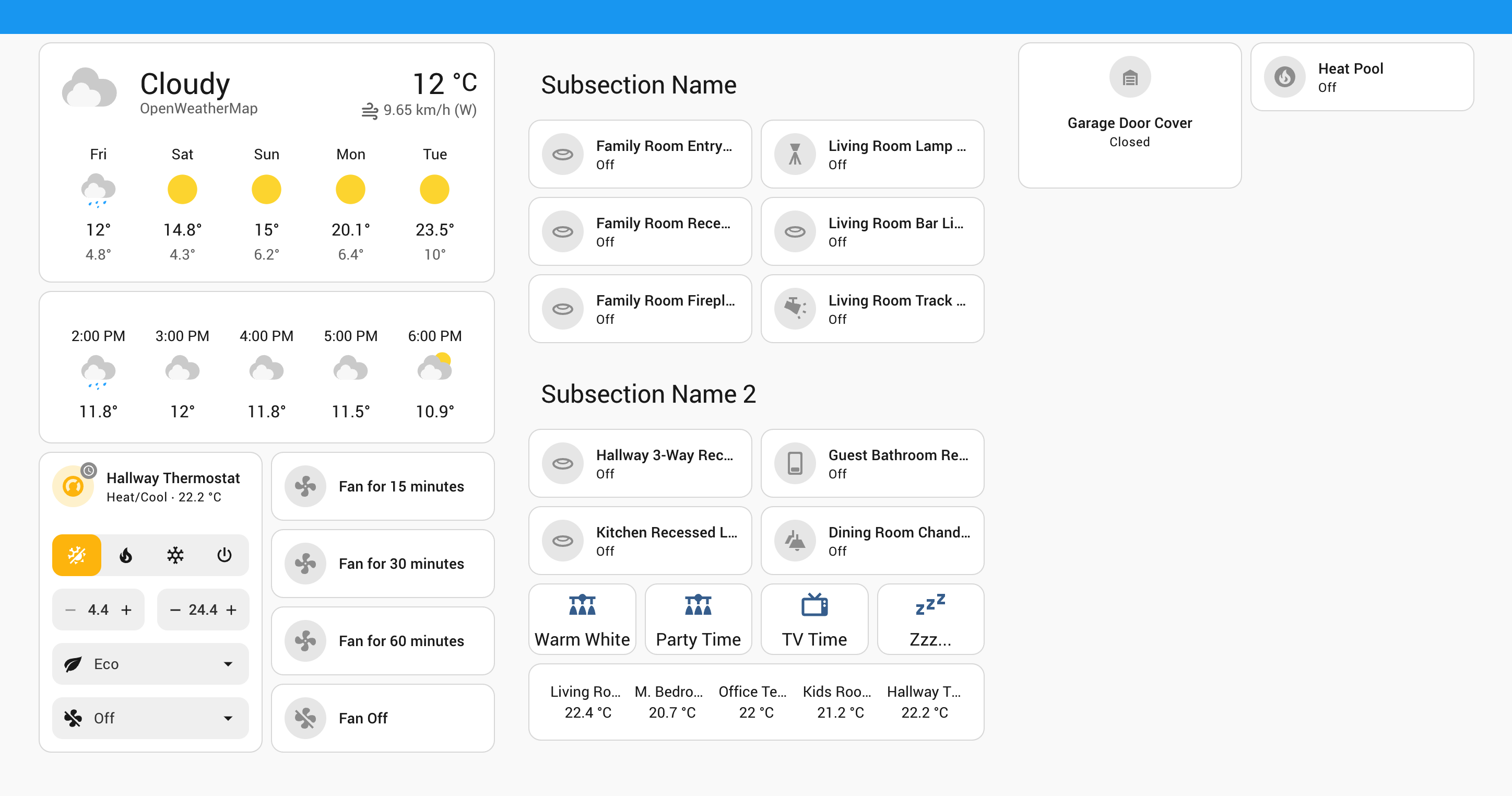
Task: Click the Living Room Lamp icon
Action: coord(795,154)
